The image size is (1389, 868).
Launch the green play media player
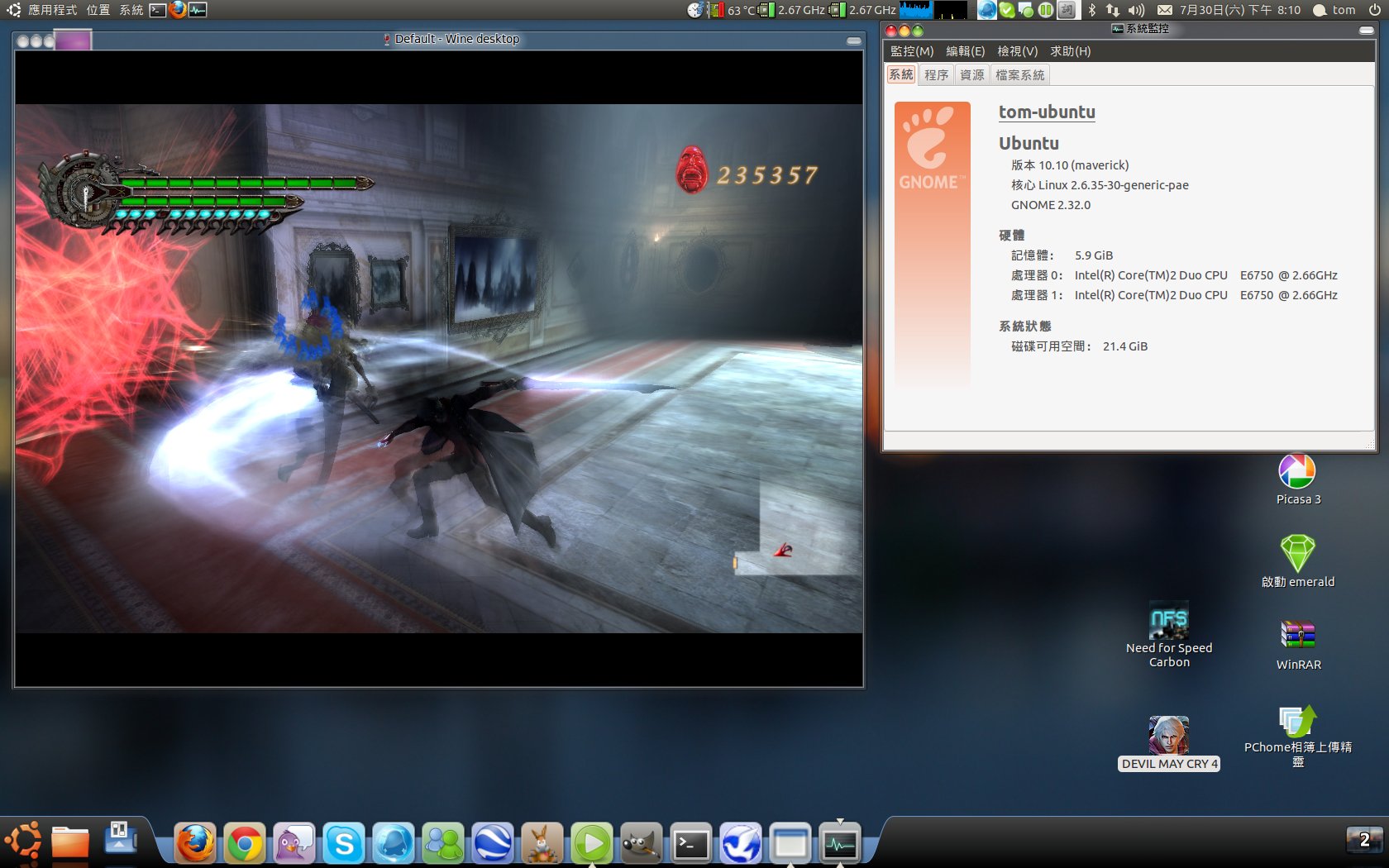(x=592, y=843)
